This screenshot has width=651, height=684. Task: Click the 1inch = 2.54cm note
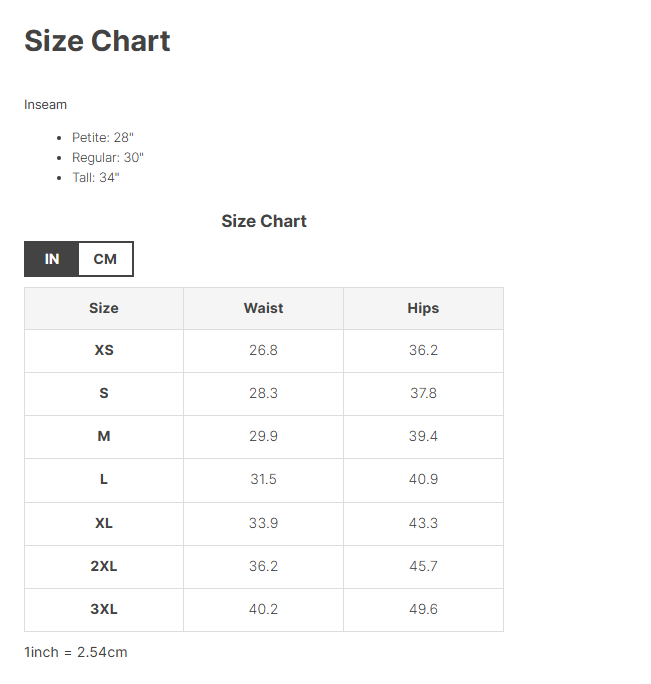(x=76, y=652)
